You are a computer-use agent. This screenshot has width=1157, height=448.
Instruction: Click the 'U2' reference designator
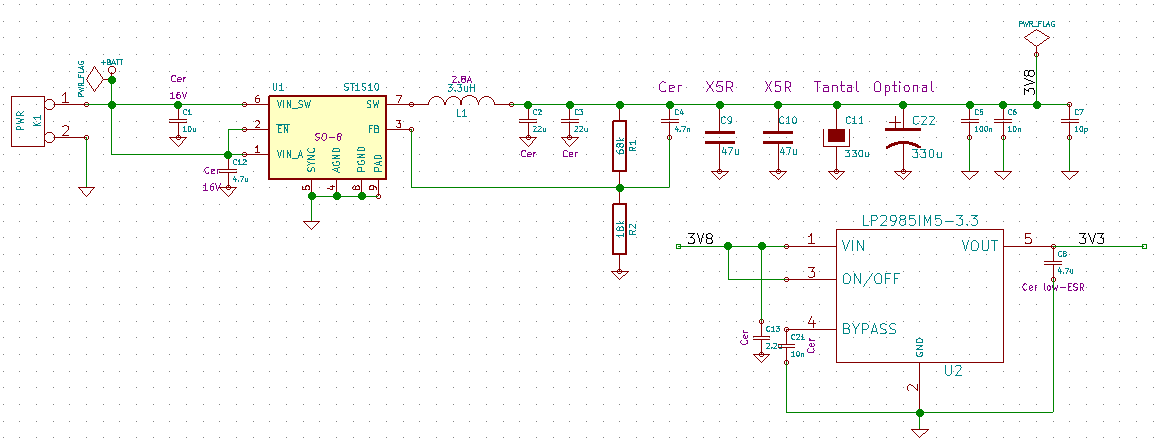[953, 371]
